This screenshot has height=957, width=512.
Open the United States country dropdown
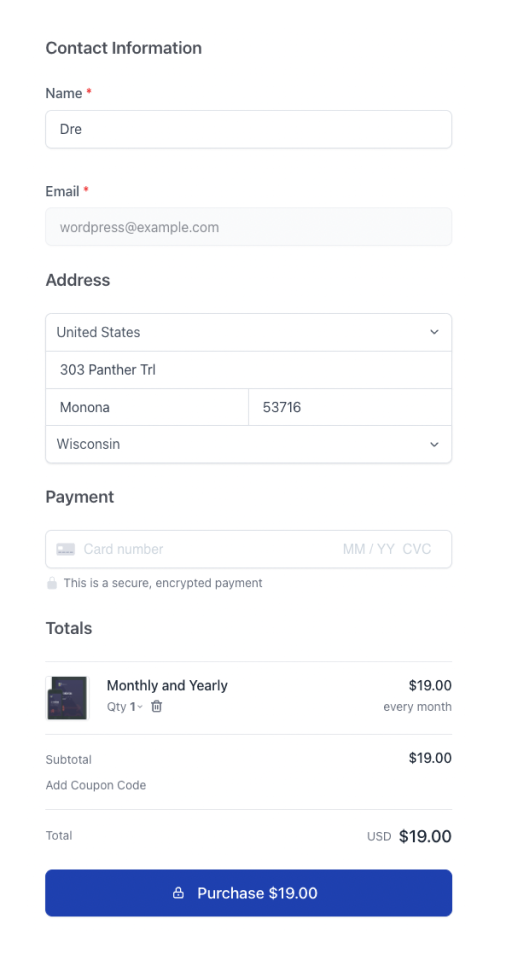point(248,333)
